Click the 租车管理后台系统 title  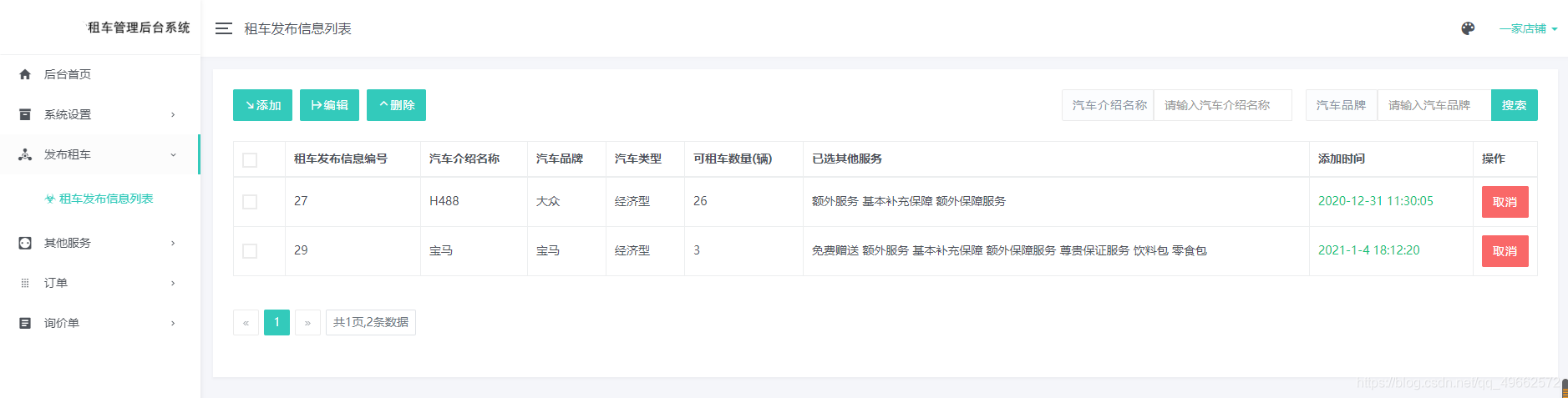coord(139,28)
